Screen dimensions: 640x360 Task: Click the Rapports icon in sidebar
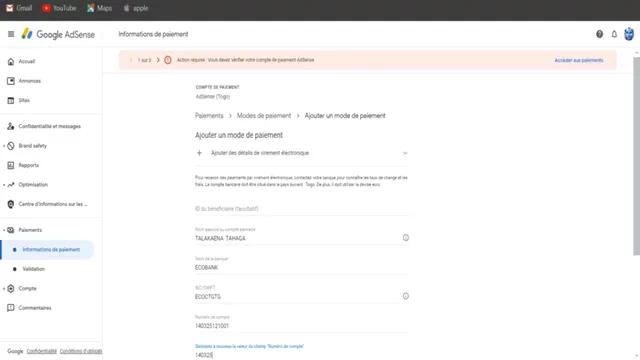11,165
